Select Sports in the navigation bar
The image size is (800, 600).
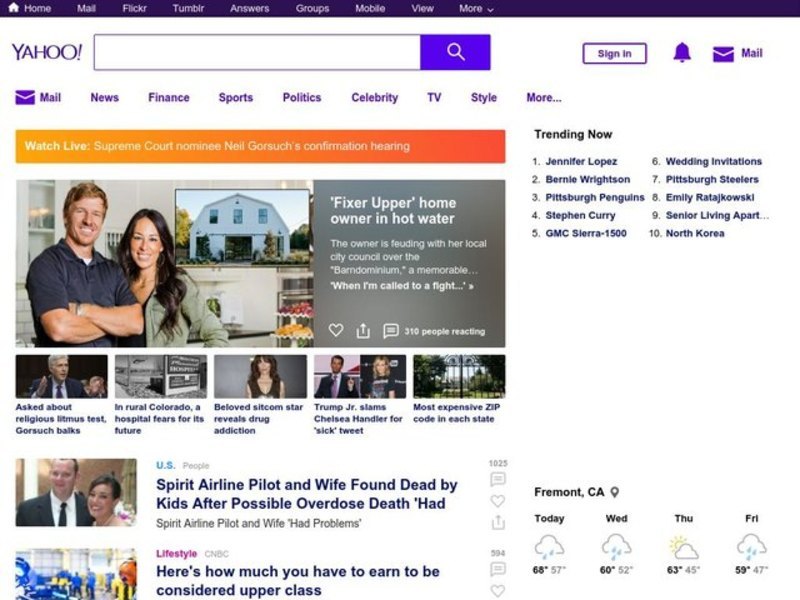[x=235, y=98]
